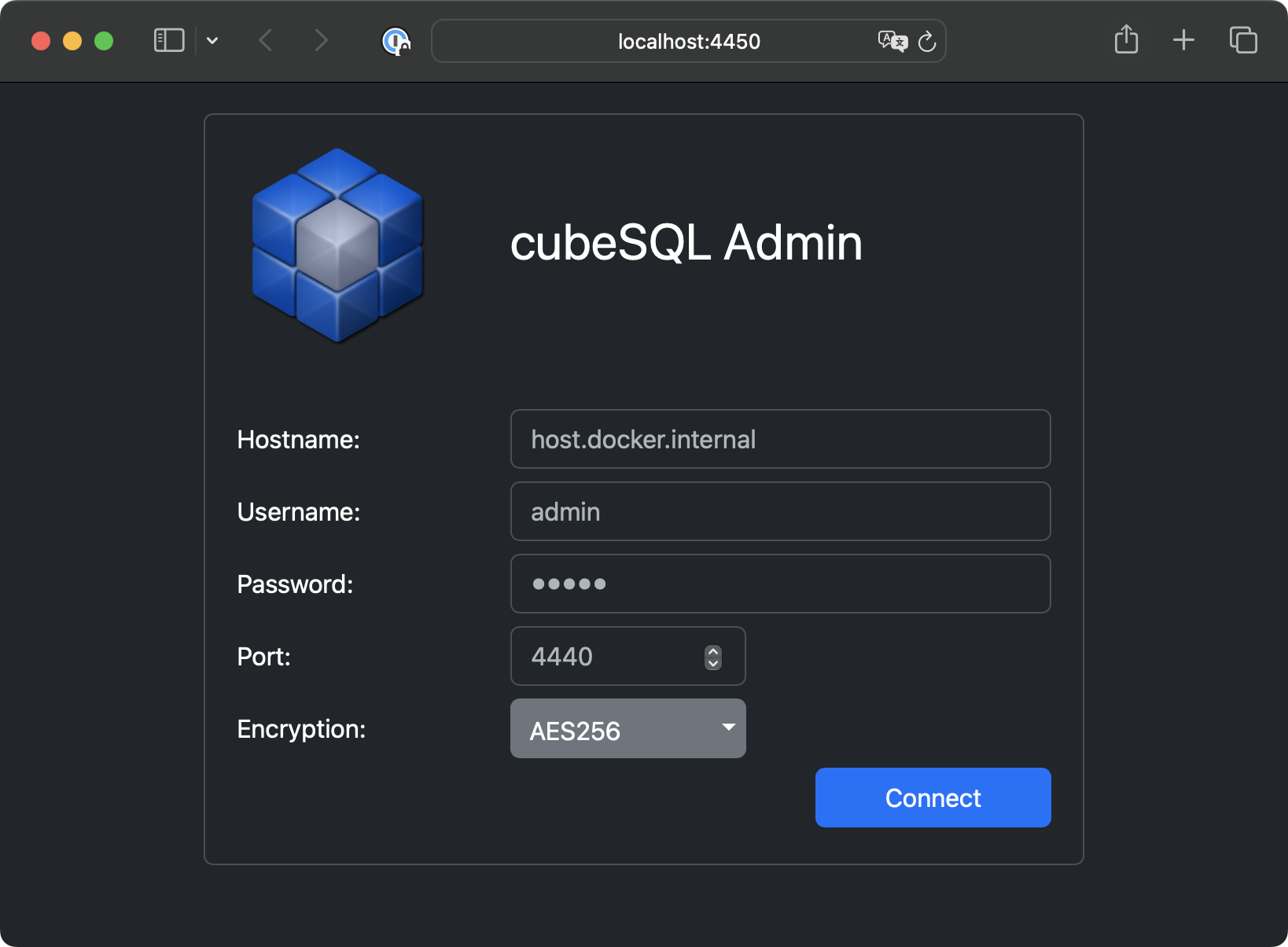The image size is (1288, 947).
Task: Click the Port field showing 4440
Action: [628, 656]
